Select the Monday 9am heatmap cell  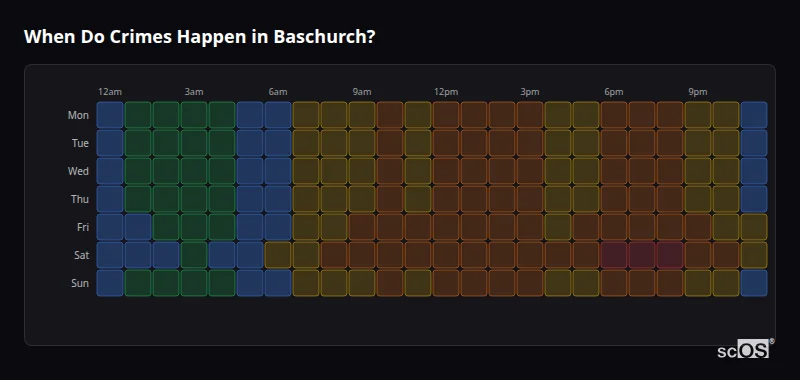pyautogui.click(x=362, y=115)
